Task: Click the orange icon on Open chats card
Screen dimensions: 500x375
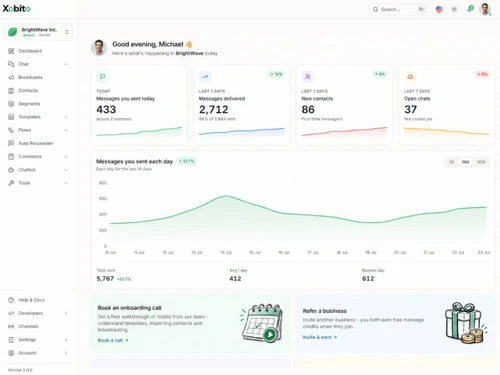Action: pos(410,77)
